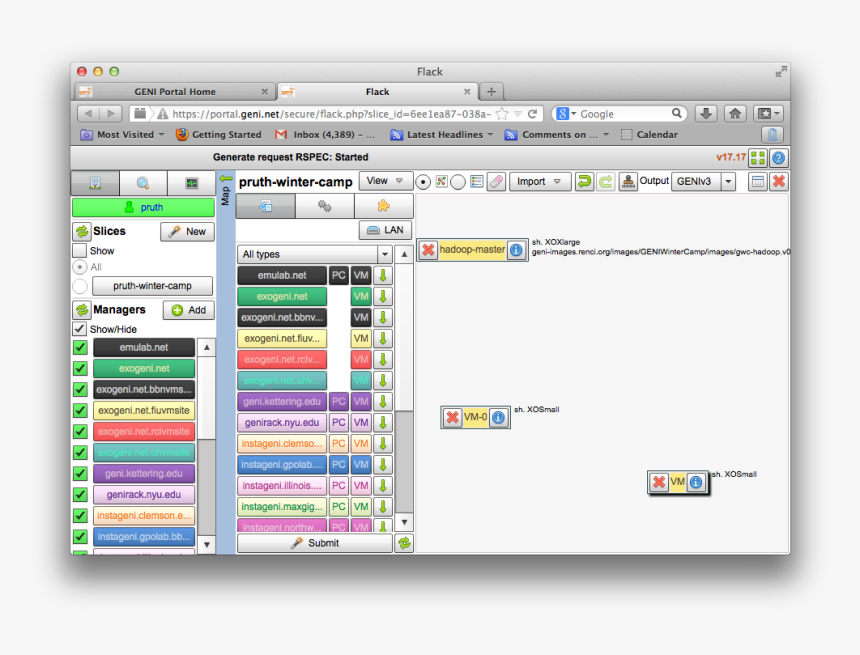
Task: Open the Import dropdown menu
Action: pyautogui.click(x=539, y=181)
